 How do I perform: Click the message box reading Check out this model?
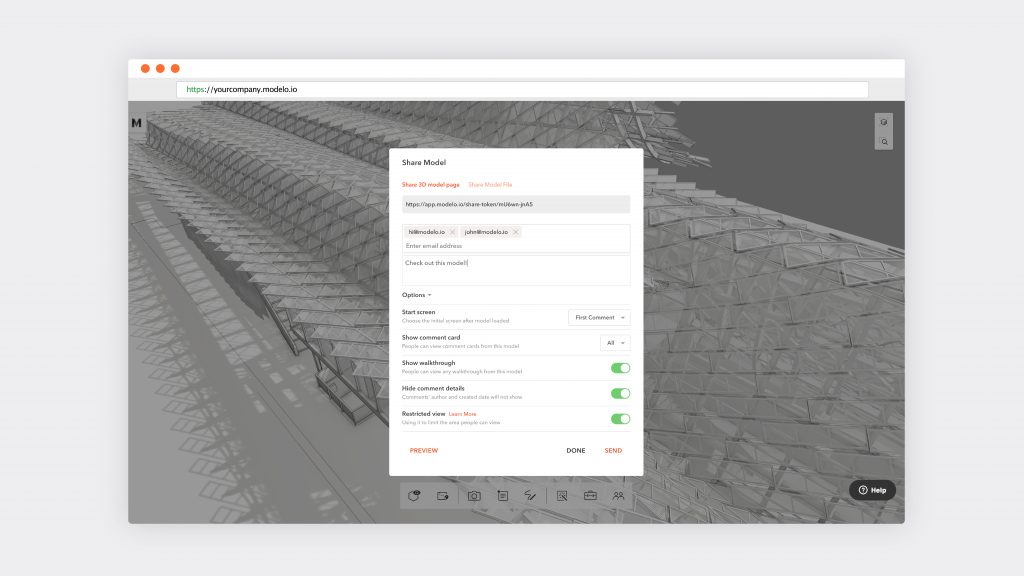(516, 270)
